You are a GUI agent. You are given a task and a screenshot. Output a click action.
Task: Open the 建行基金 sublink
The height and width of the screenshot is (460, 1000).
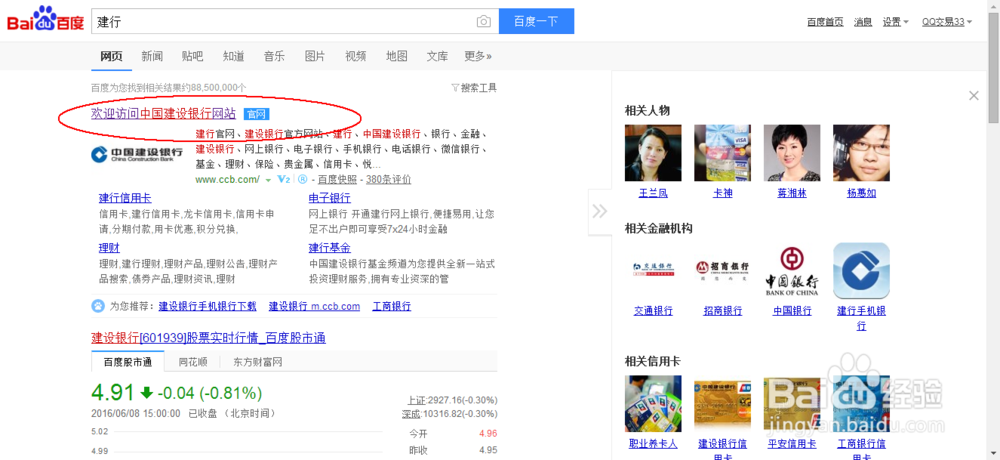[x=330, y=248]
